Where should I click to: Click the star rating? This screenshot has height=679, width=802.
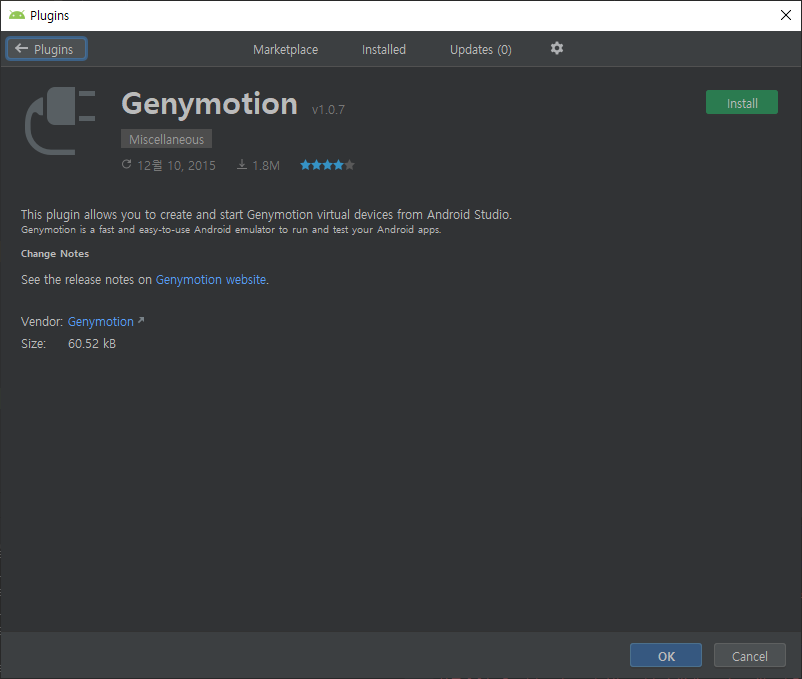point(327,165)
